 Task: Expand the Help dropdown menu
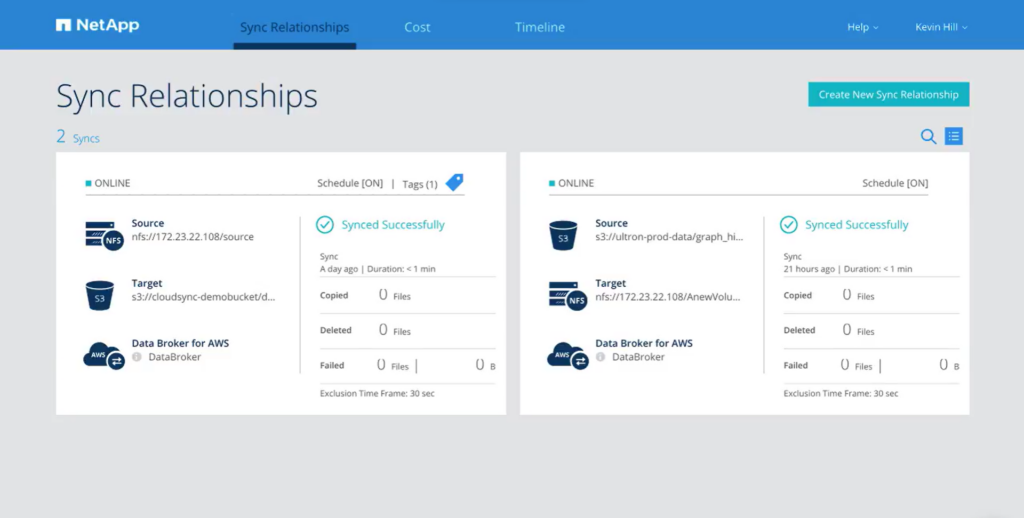[863, 27]
